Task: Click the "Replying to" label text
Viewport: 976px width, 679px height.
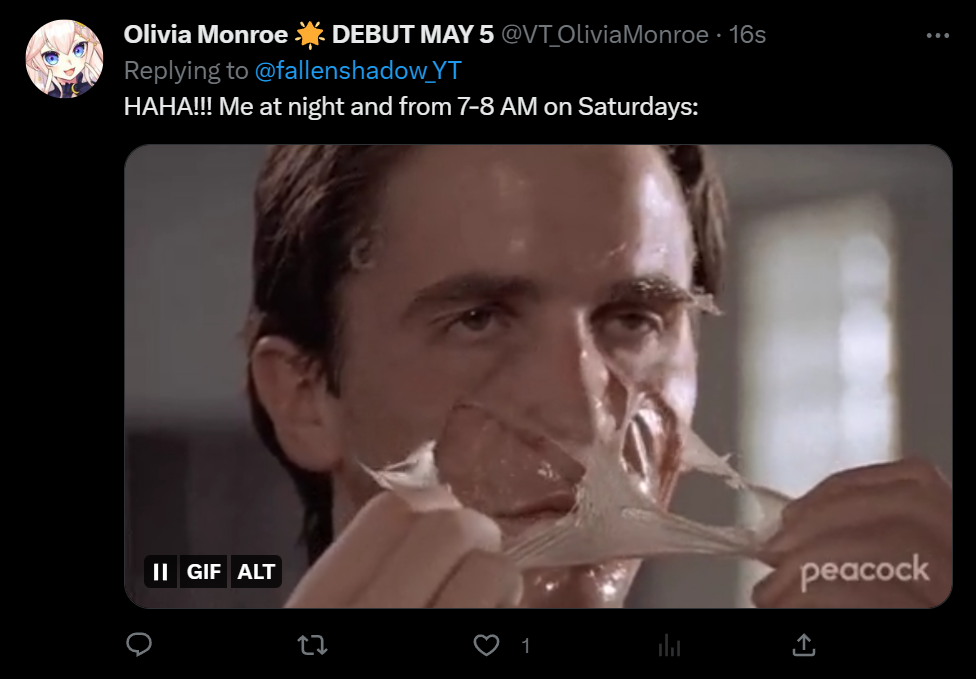Action: pyautogui.click(x=186, y=70)
